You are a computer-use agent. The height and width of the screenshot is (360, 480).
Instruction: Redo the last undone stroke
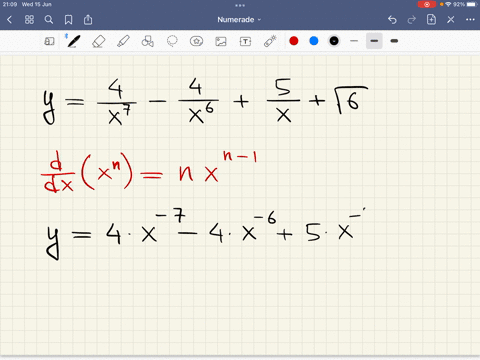pyautogui.click(x=412, y=20)
